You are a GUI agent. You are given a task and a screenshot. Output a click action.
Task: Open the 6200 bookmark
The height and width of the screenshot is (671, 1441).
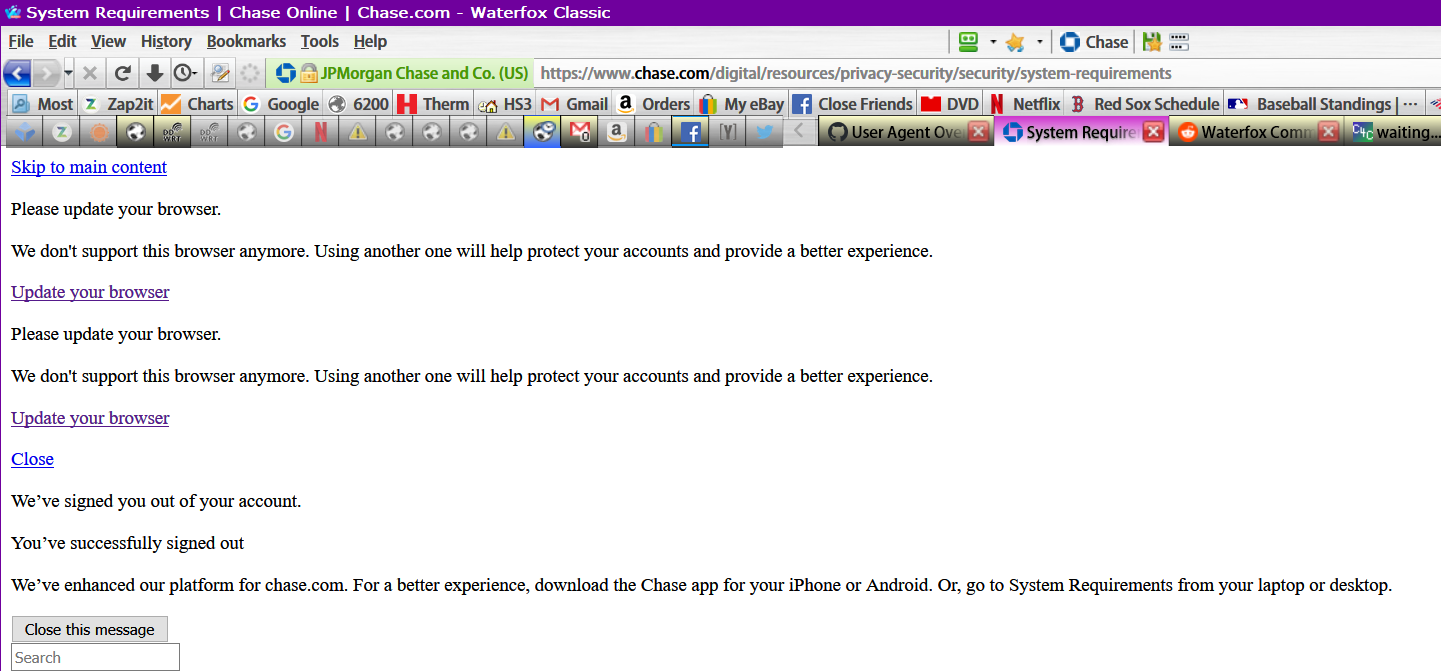click(358, 104)
